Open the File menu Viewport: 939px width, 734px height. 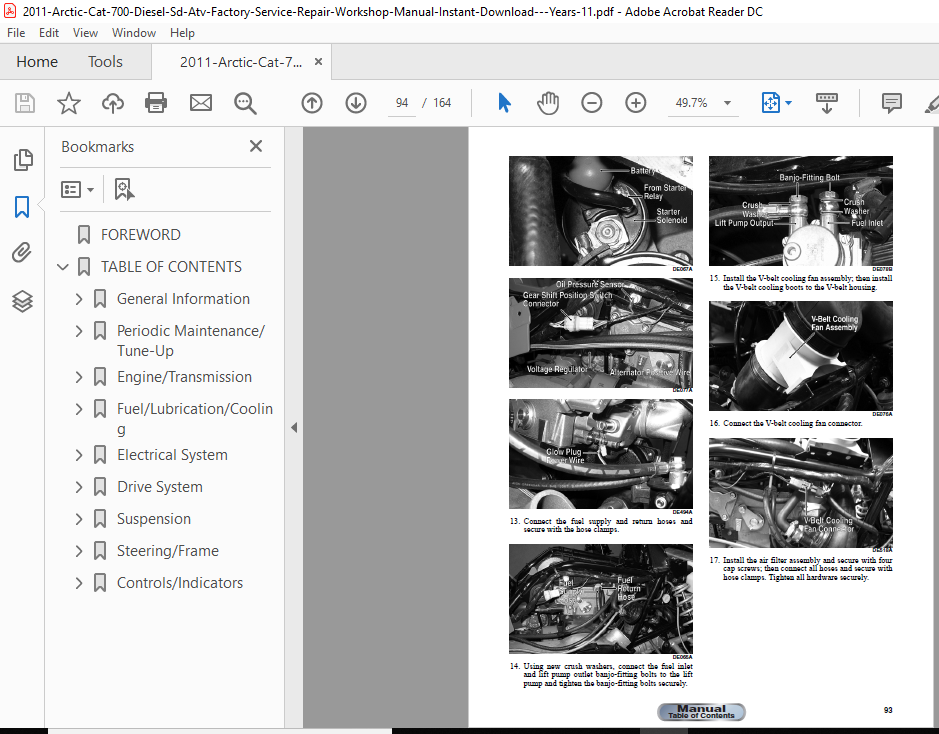point(16,33)
